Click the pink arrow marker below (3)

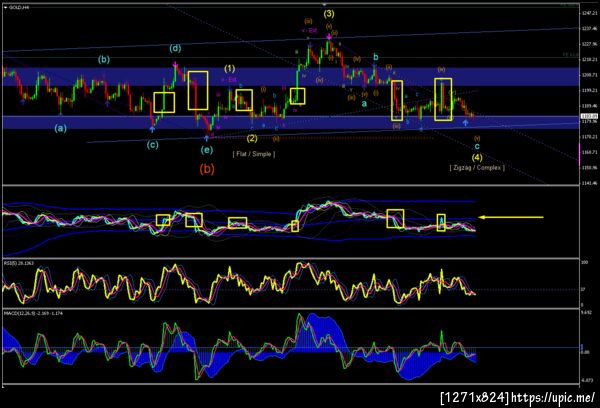click(x=329, y=36)
